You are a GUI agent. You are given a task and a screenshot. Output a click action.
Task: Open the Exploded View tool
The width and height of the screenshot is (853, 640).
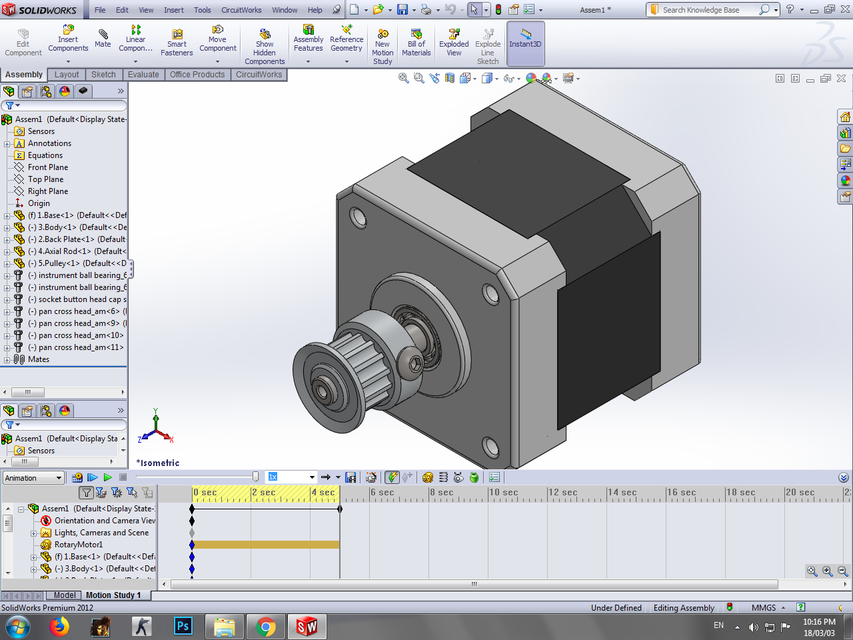(453, 41)
